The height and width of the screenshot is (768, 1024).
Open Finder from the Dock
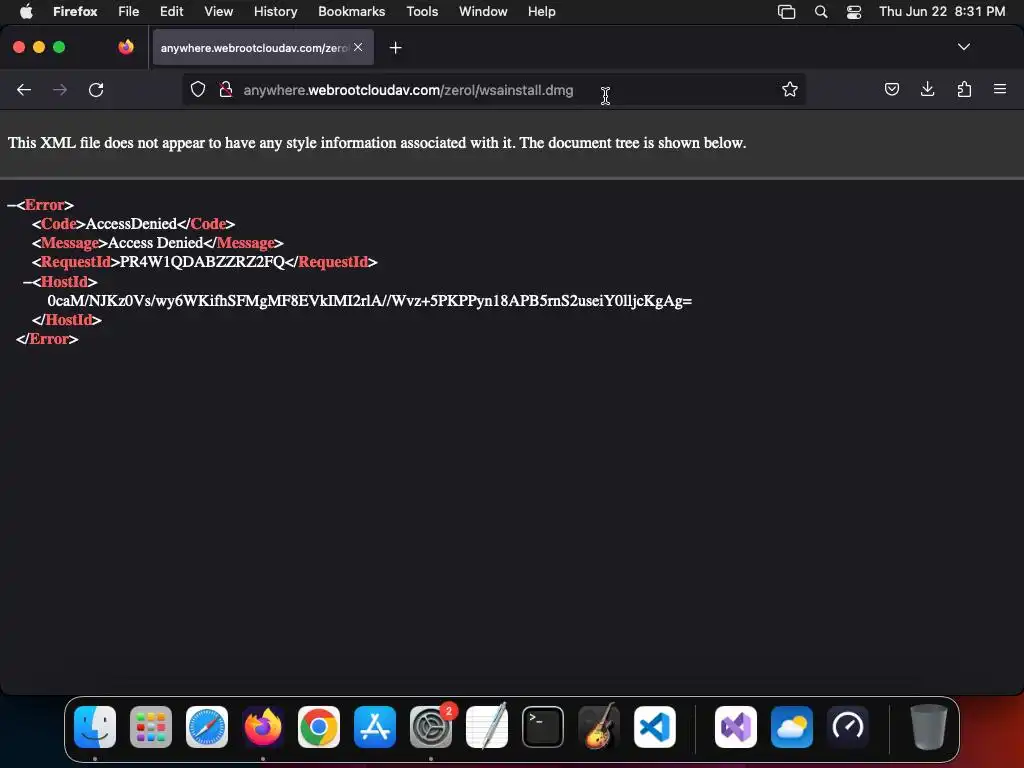pos(95,727)
